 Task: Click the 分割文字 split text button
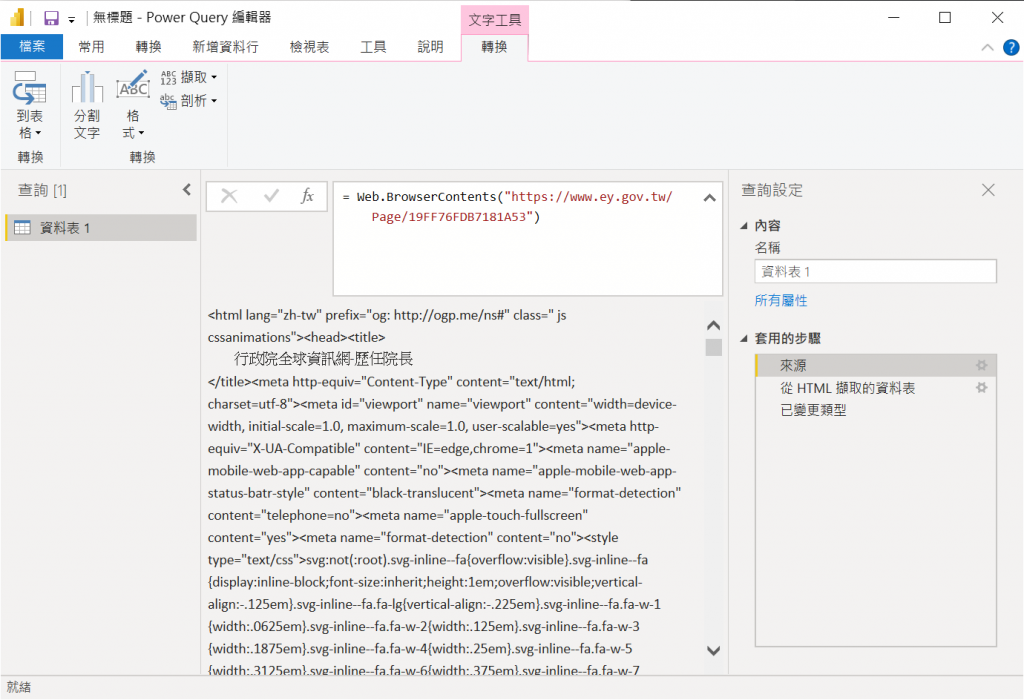[87, 105]
